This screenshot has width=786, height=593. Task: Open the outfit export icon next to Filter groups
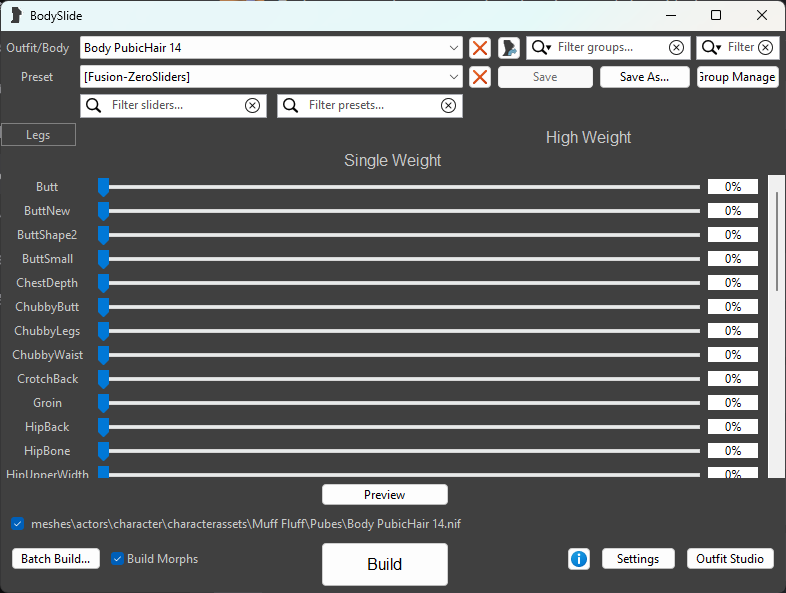(x=509, y=48)
